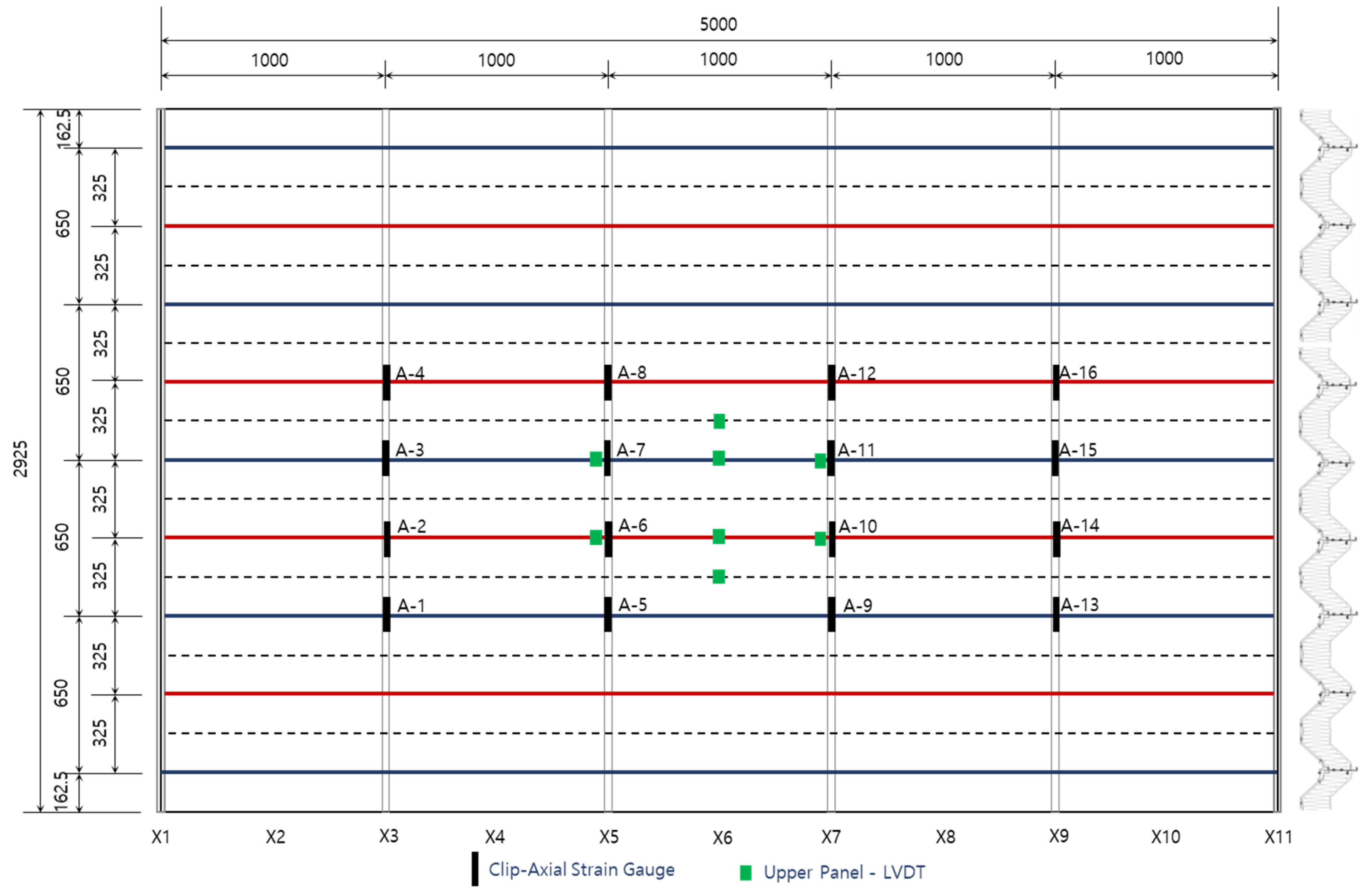Screen dimensions: 1372x895
Task: Click the strain gauge marker labeled A-5
Action: (x=608, y=614)
